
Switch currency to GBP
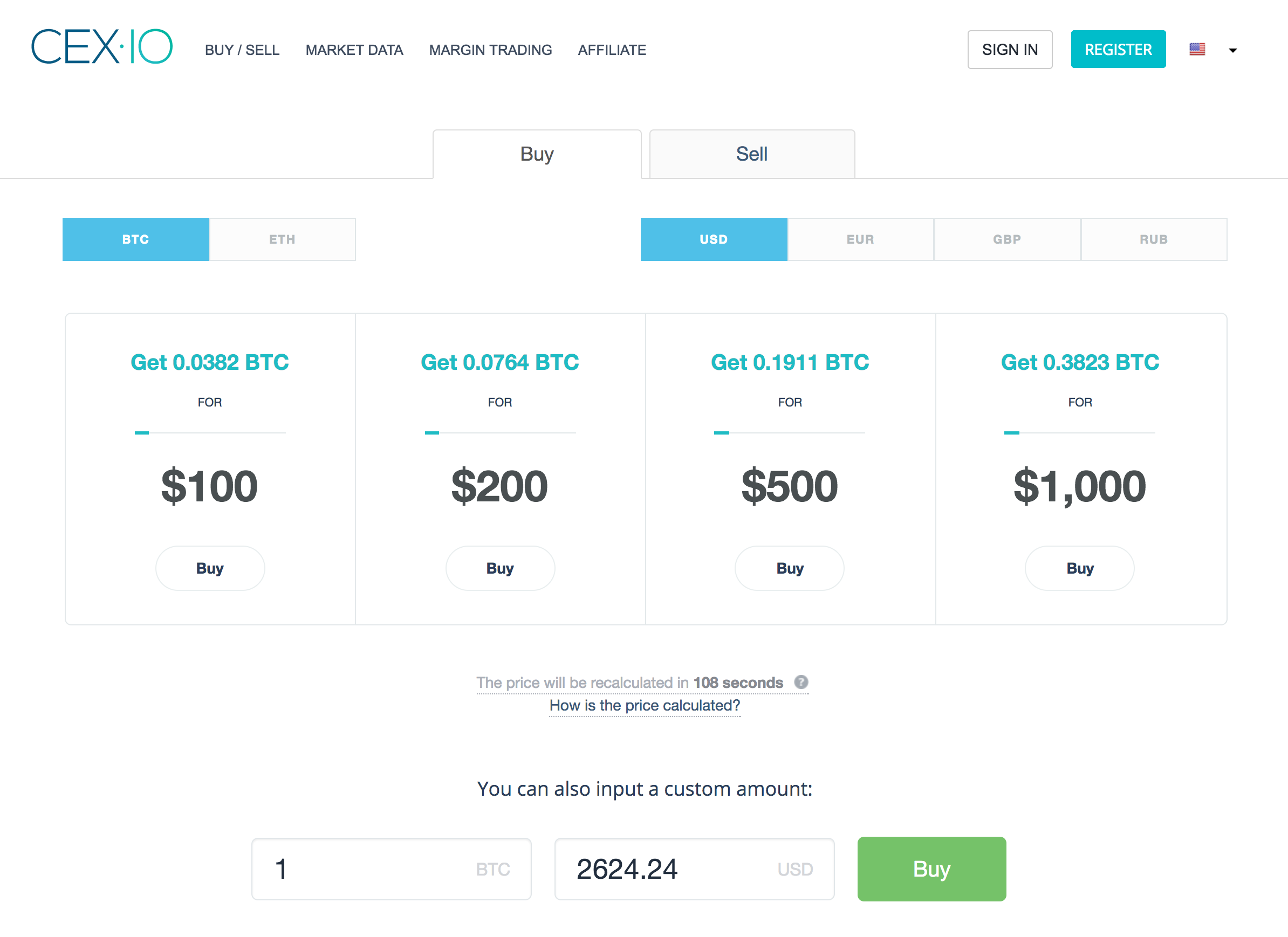point(1007,239)
